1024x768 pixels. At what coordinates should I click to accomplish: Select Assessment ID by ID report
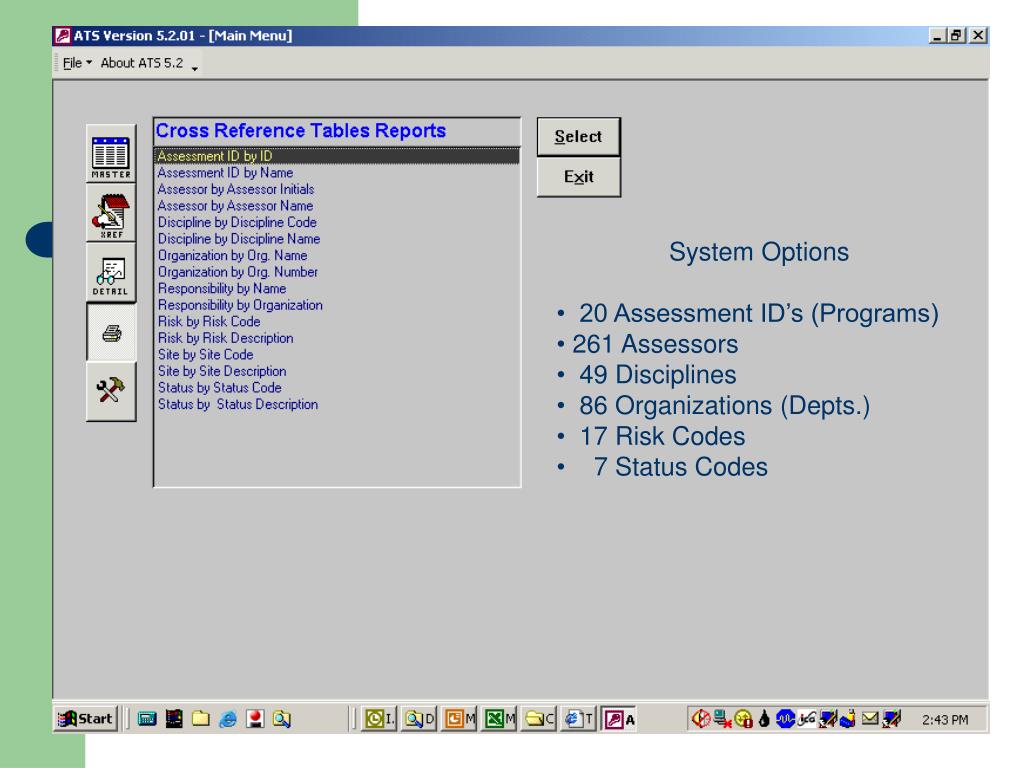point(337,156)
